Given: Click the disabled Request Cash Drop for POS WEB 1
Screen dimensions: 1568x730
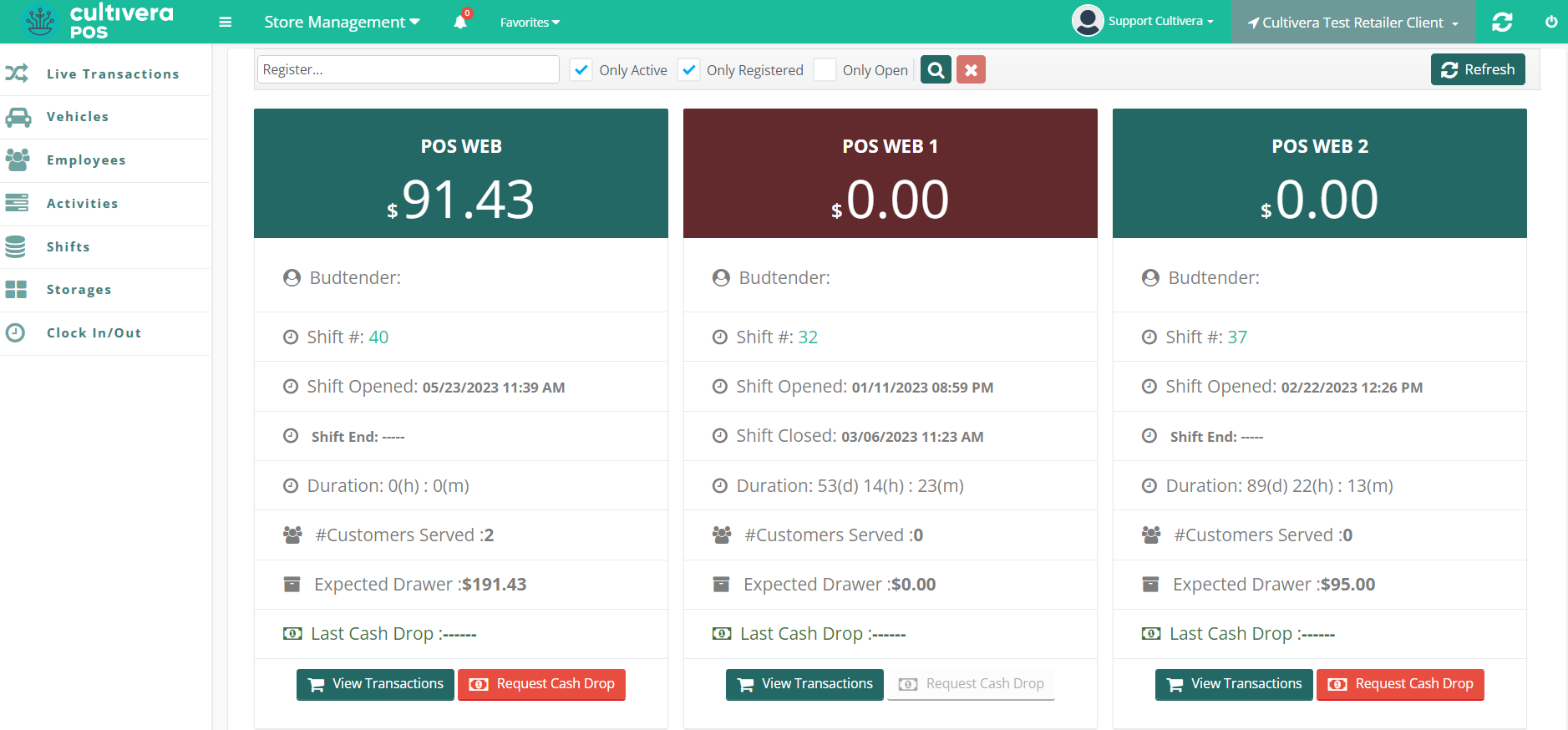Looking at the screenshot, I should click(972, 684).
